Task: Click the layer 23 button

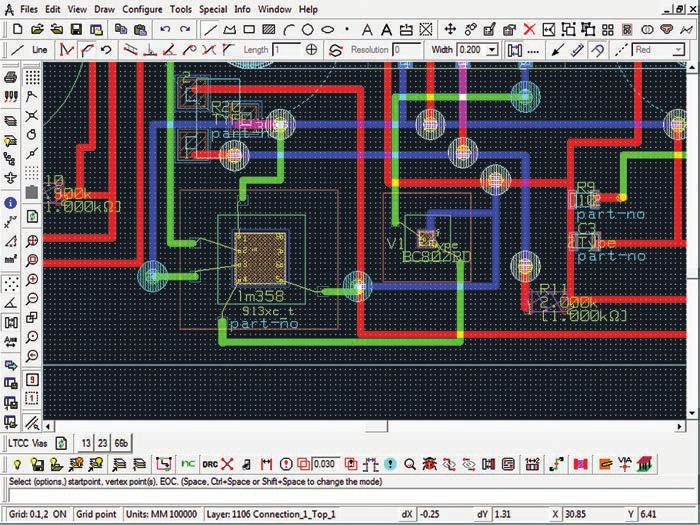Action: pos(103,443)
